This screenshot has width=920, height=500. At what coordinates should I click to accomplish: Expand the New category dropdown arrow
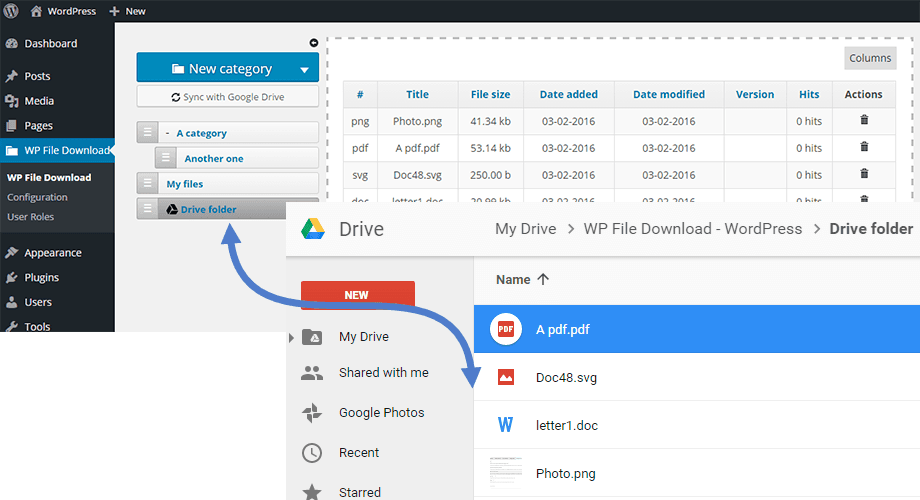tap(305, 70)
